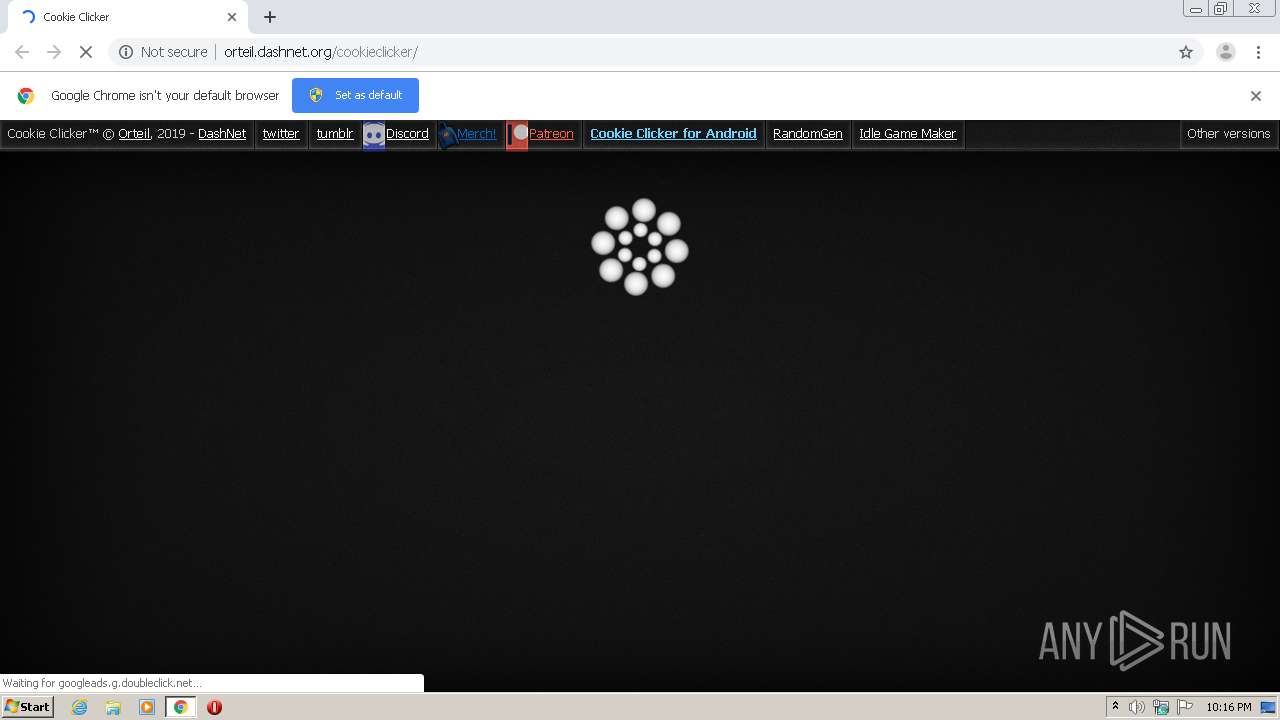Open the twitter link
Viewport: 1280px width, 720px height.
point(281,134)
